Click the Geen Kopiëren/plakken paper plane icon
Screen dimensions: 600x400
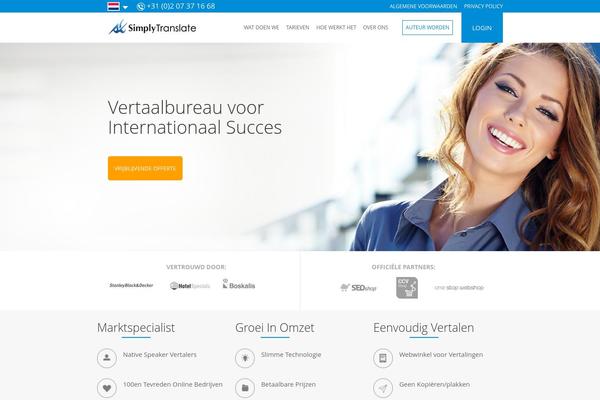point(383,388)
